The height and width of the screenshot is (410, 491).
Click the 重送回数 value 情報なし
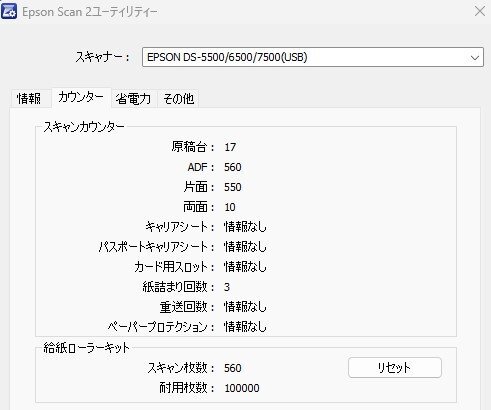coord(245,307)
